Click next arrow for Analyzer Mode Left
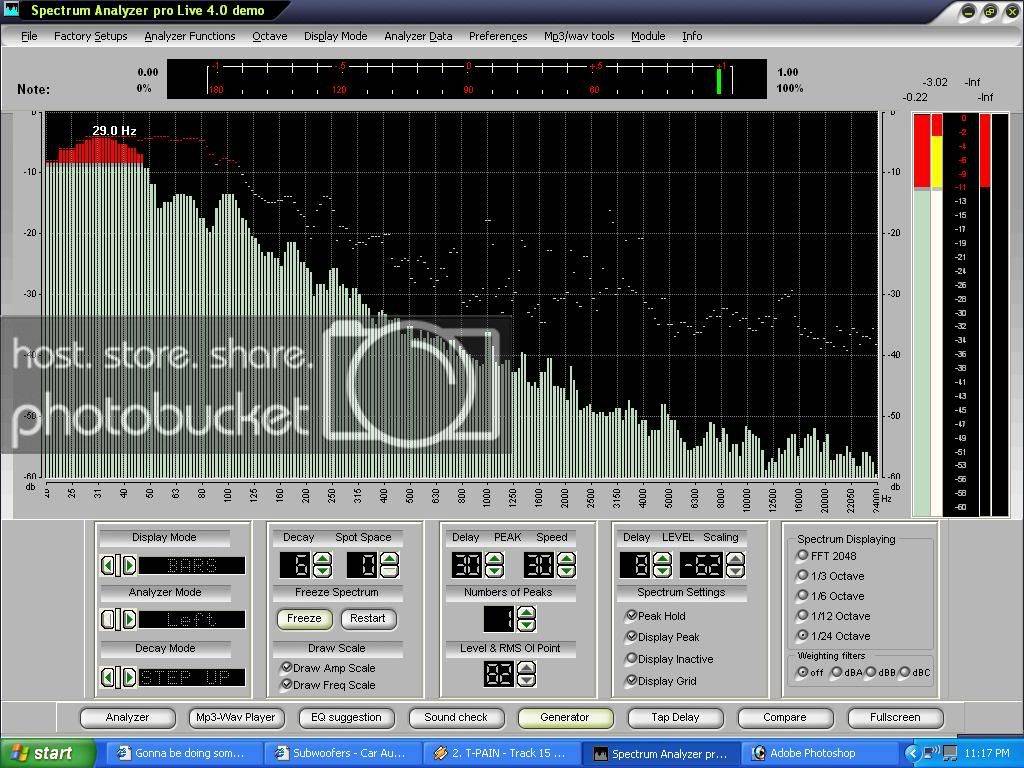 pyautogui.click(x=129, y=618)
